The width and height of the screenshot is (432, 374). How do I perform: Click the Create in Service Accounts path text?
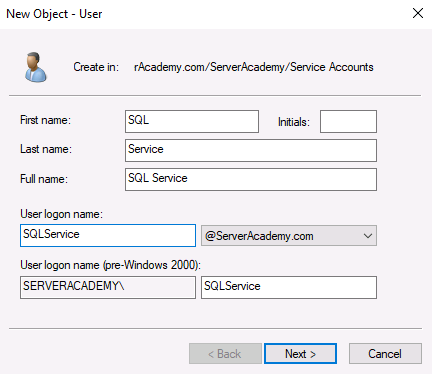[x=253, y=67]
